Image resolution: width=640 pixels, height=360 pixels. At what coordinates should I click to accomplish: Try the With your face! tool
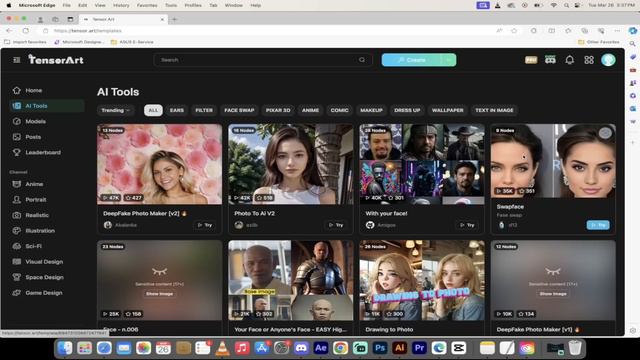tap(467, 225)
